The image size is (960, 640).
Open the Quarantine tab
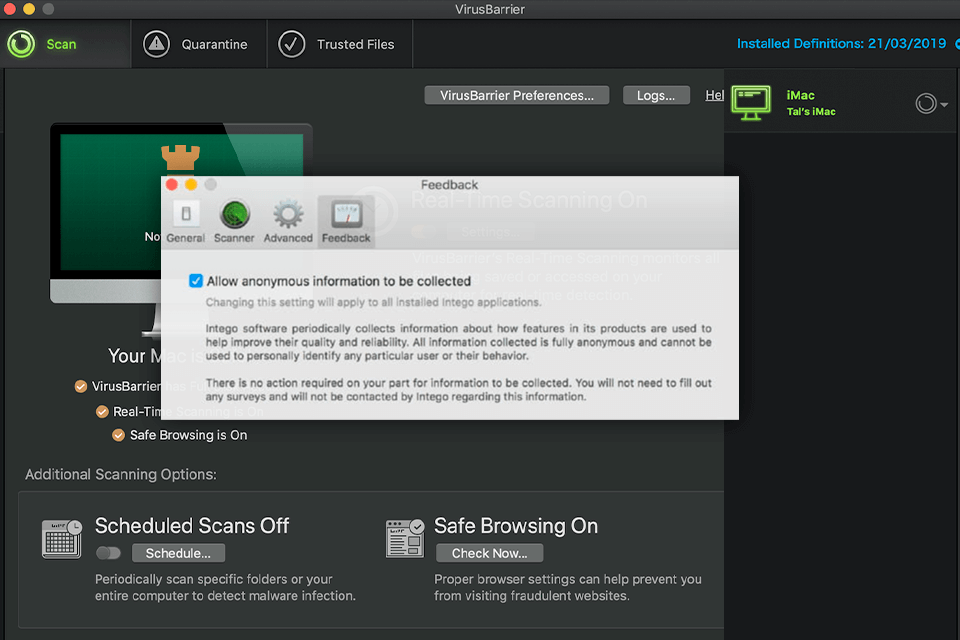(x=196, y=44)
